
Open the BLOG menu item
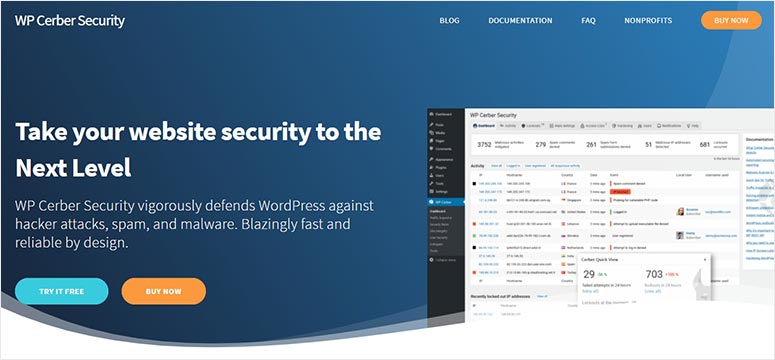tap(449, 21)
